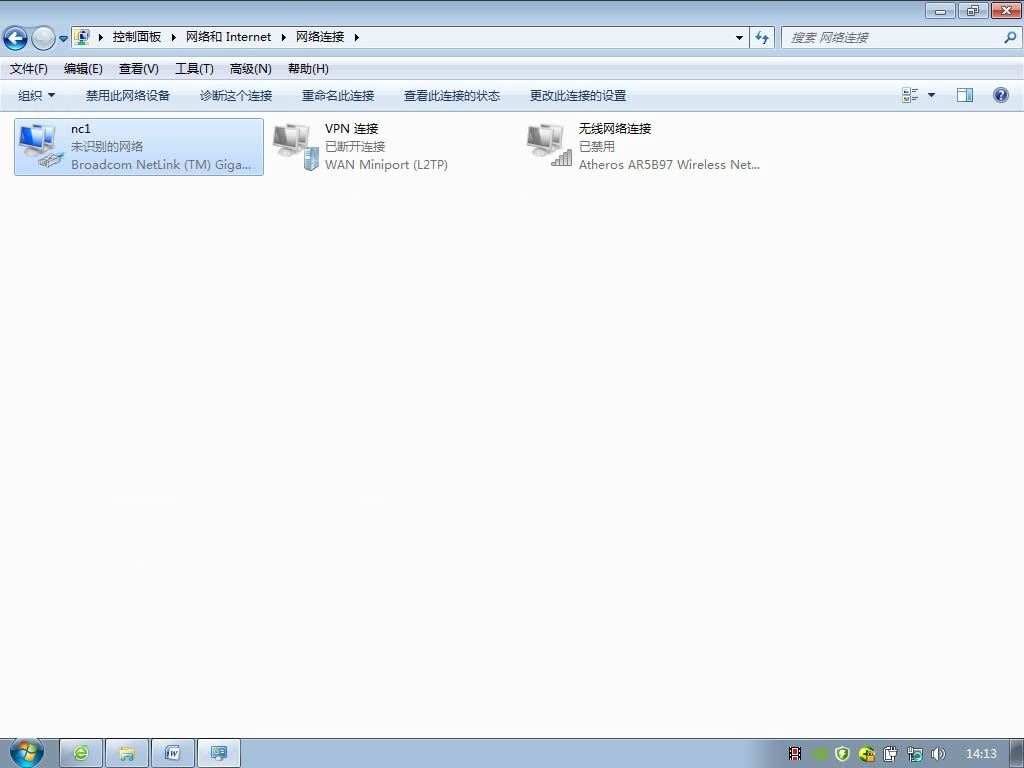This screenshot has height=768, width=1024.
Task: Go to 网络和 Internet breadcrumb
Action: tap(229, 37)
